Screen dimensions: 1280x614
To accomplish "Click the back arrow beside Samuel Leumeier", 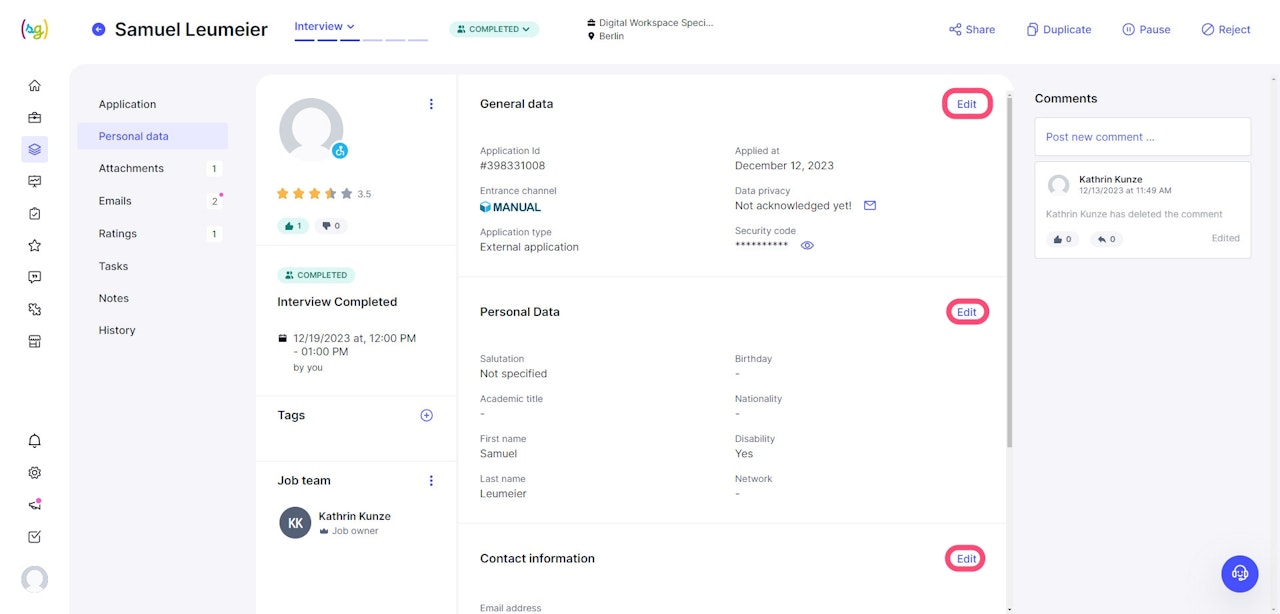I will tap(98, 29).
